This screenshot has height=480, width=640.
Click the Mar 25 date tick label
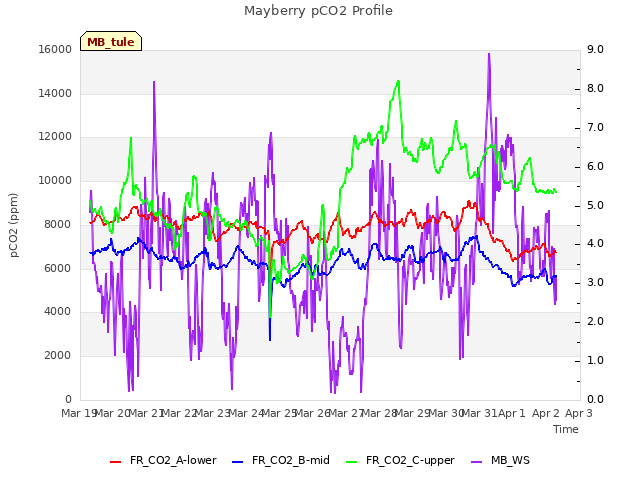279,413
